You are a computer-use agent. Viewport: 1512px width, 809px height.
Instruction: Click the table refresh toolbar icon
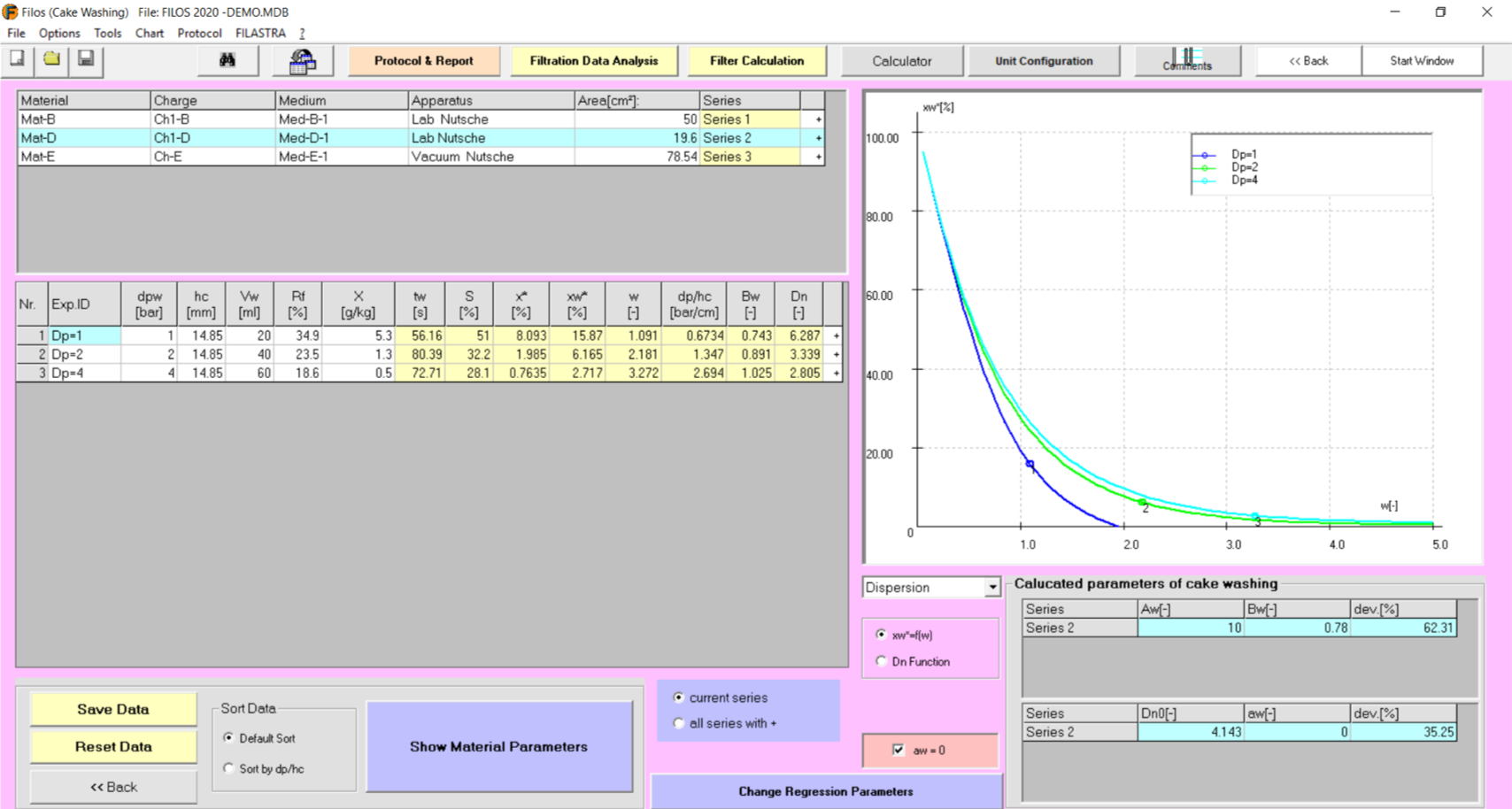(302, 60)
